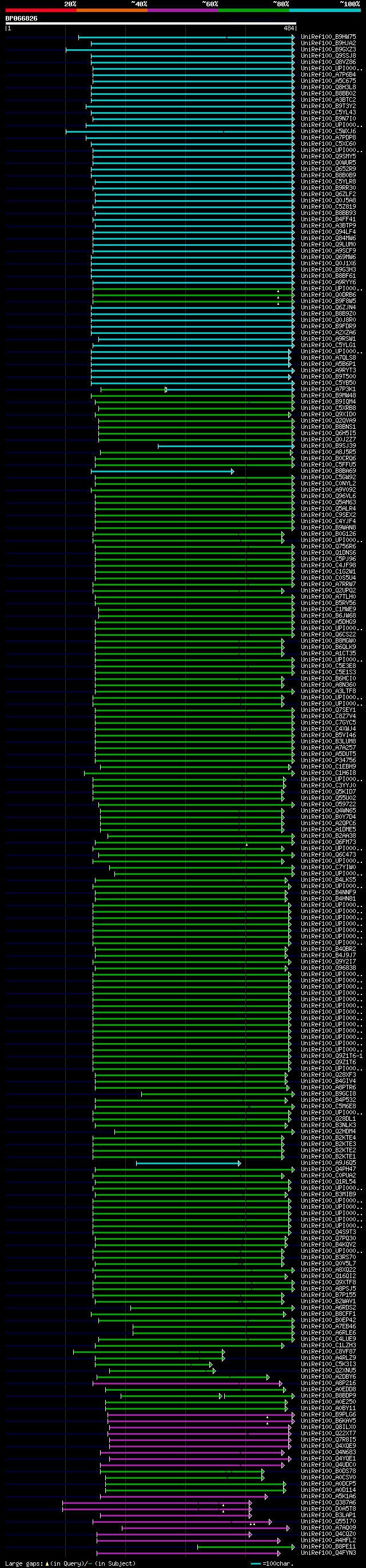This screenshot has width=366, height=1568.
Task: Select hit UniRef100_A3BTP9
Action: point(328,226)
